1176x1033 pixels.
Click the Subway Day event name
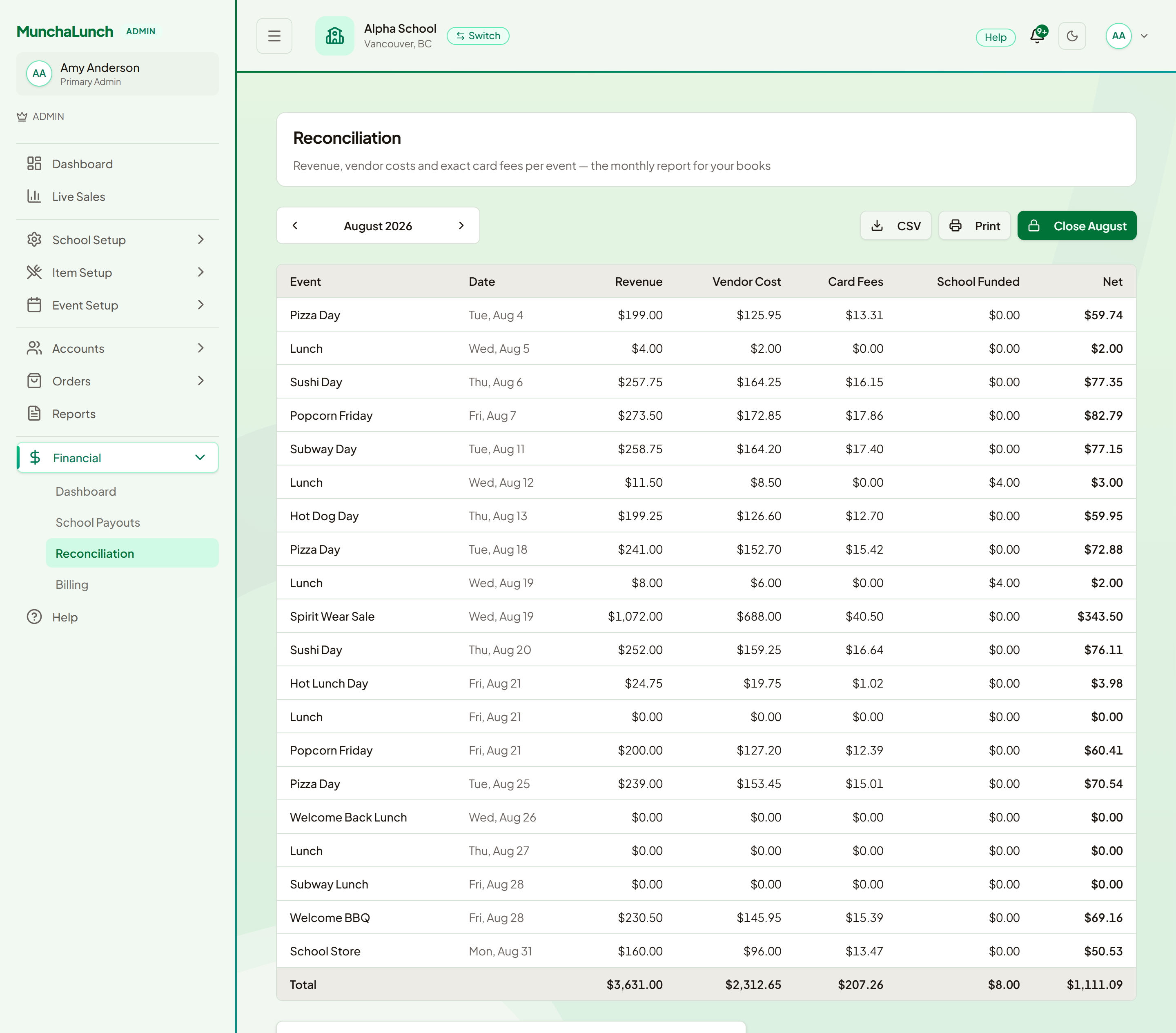click(323, 449)
